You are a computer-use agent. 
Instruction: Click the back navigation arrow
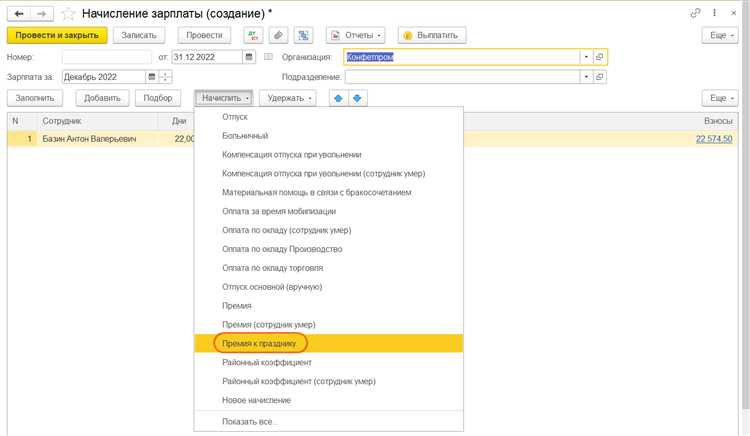(x=19, y=13)
